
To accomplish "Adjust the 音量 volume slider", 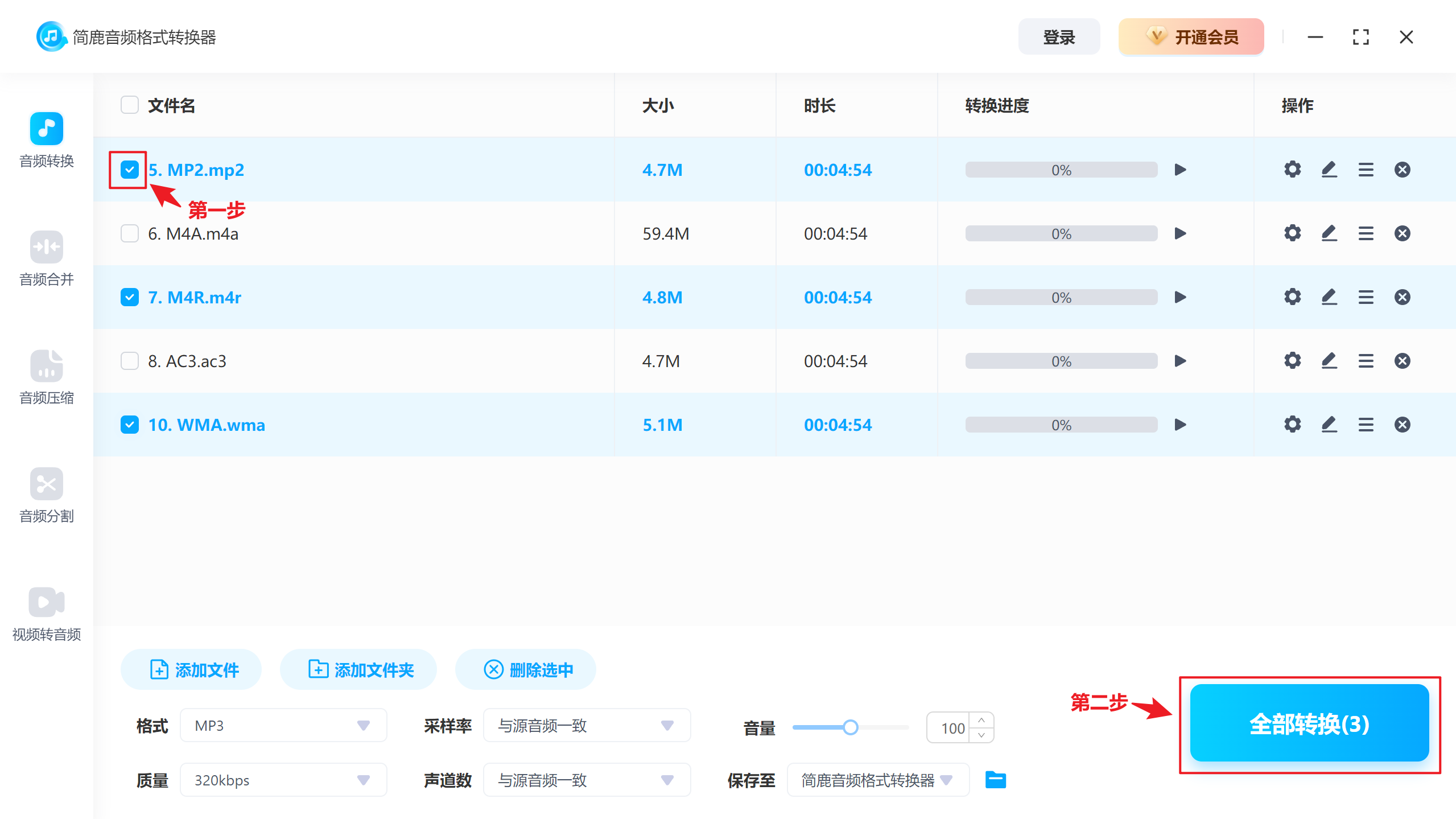I will [x=851, y=727].
